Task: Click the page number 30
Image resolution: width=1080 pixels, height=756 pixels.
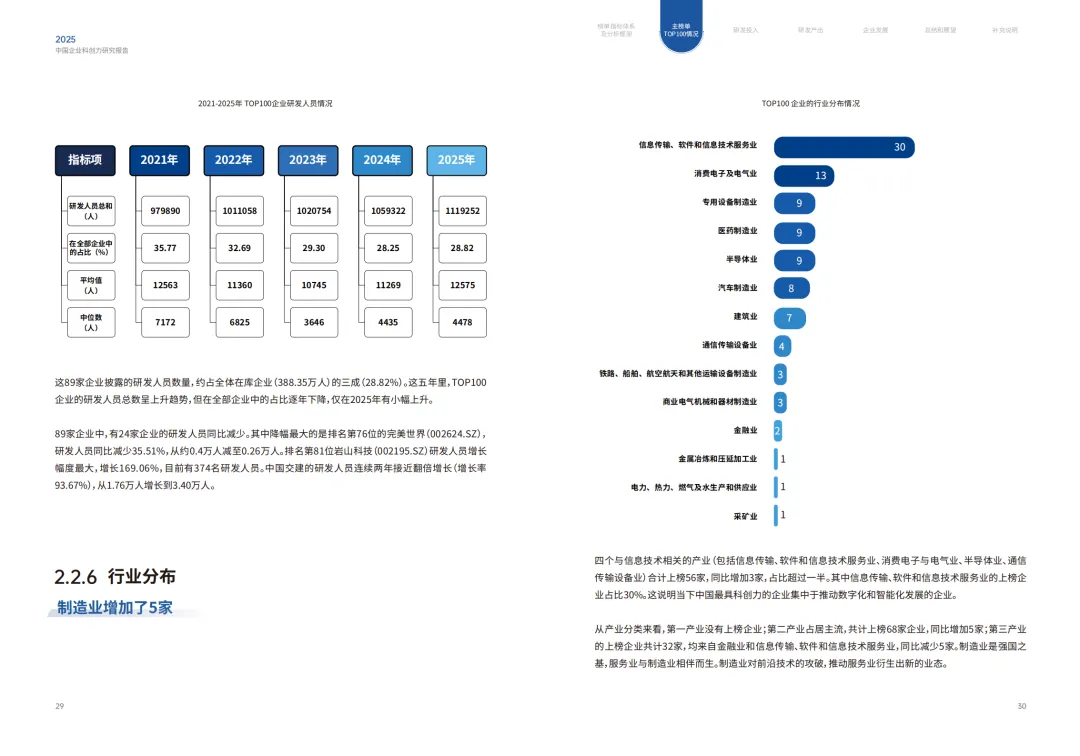Action: click(1021, 706)
